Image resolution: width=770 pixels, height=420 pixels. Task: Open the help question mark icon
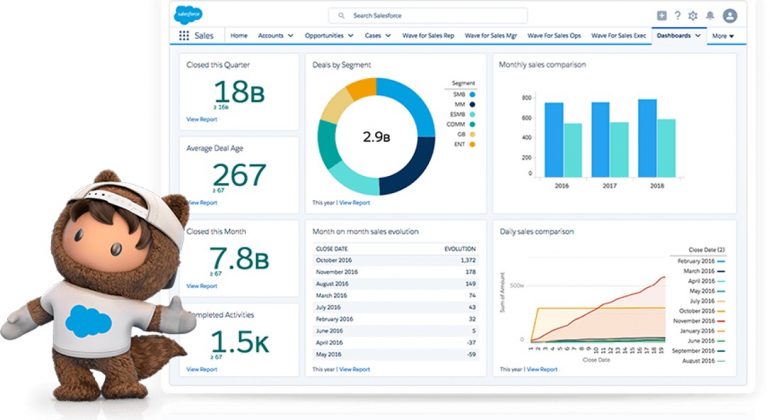[677, 16]
